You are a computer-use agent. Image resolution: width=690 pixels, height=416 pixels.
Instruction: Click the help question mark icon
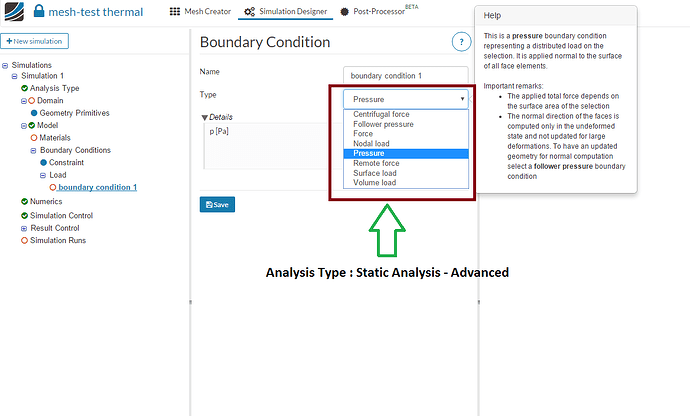460,41
